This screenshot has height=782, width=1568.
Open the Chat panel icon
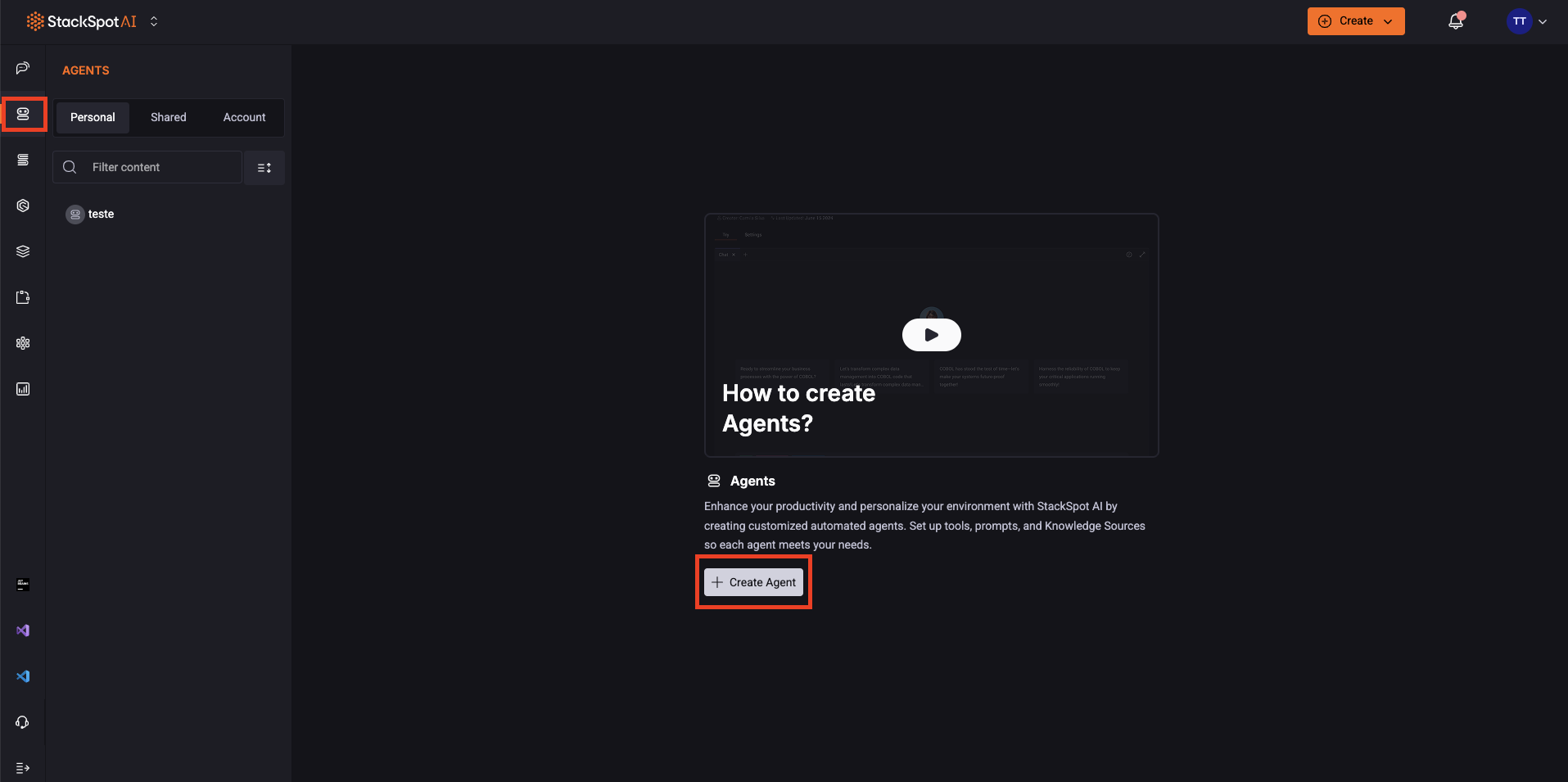click(22, 68)
